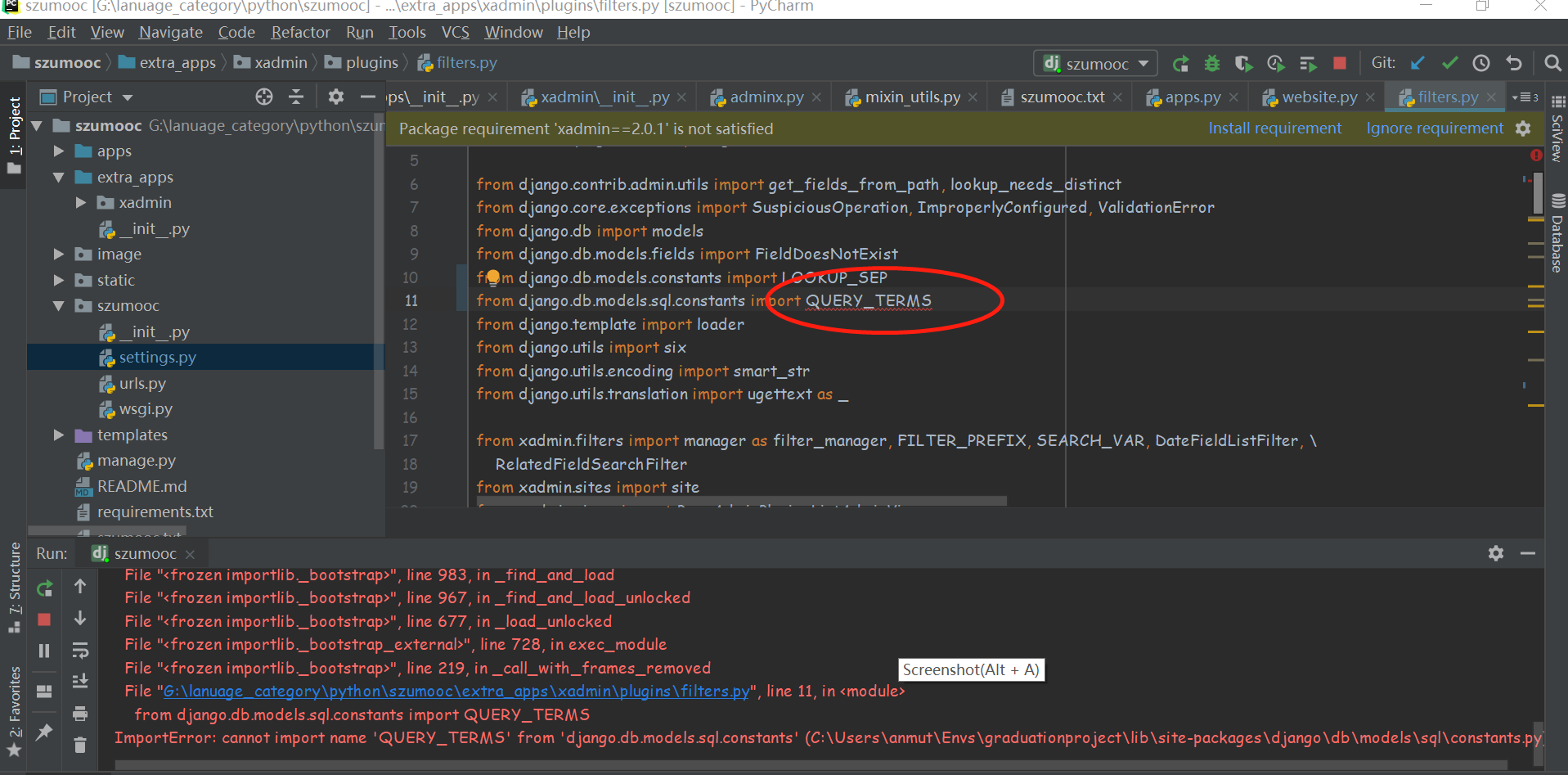Expand the apps folder
1568x775 pixels.
coord(59,151)
